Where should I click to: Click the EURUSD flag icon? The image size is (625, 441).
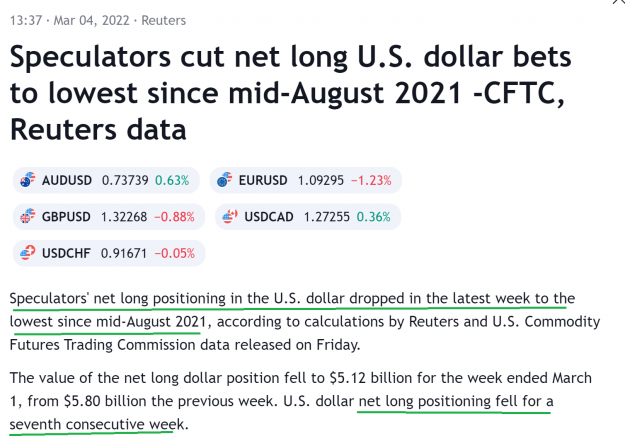(x=224, y=180)
